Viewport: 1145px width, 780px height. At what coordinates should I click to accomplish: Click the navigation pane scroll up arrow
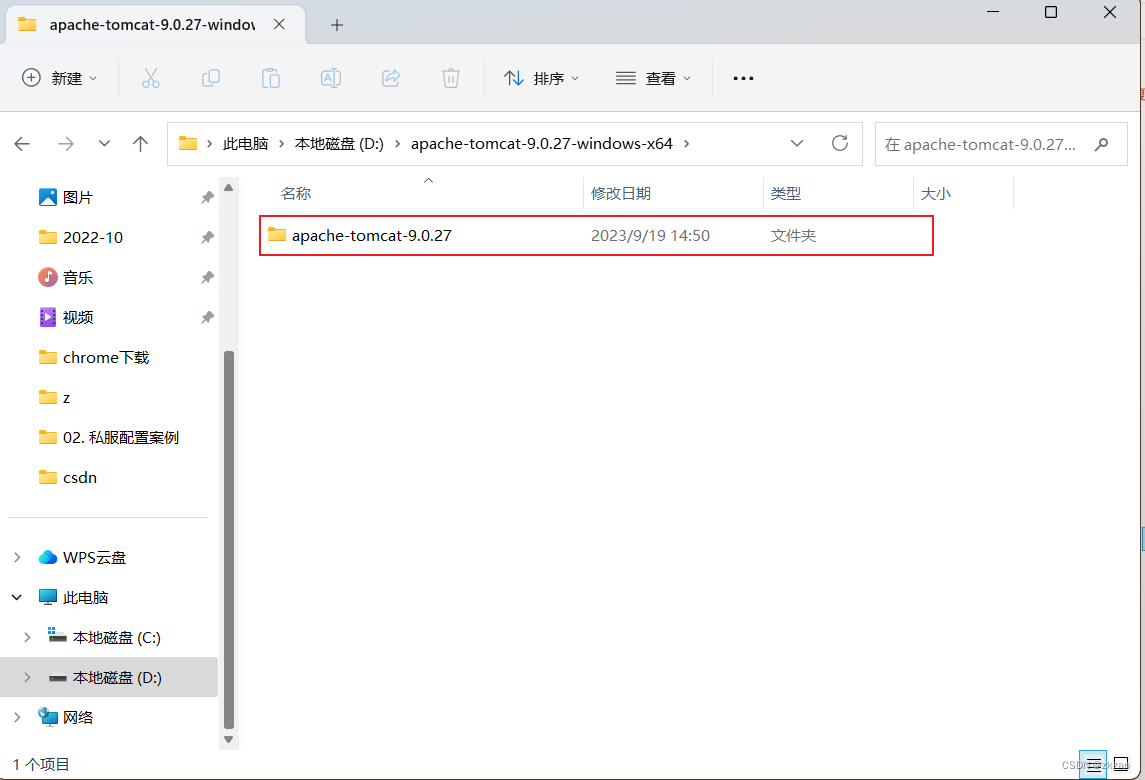click(229, 188)
